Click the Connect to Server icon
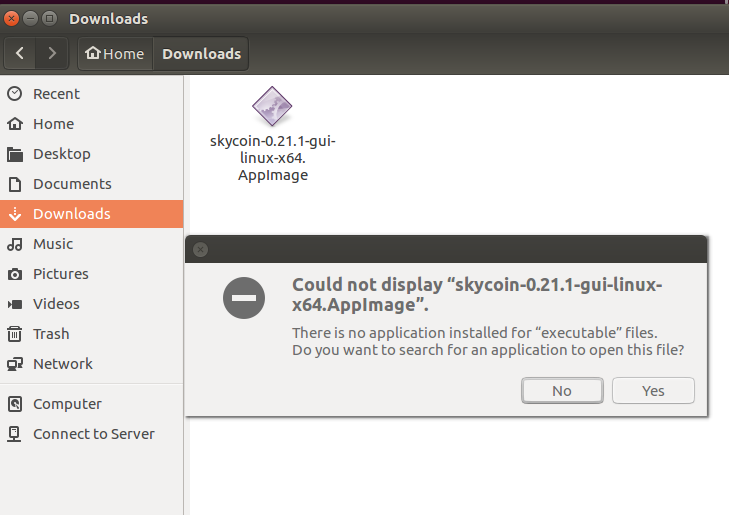The height and width of the screenshot is (515, 729). (x=15, y=434)
